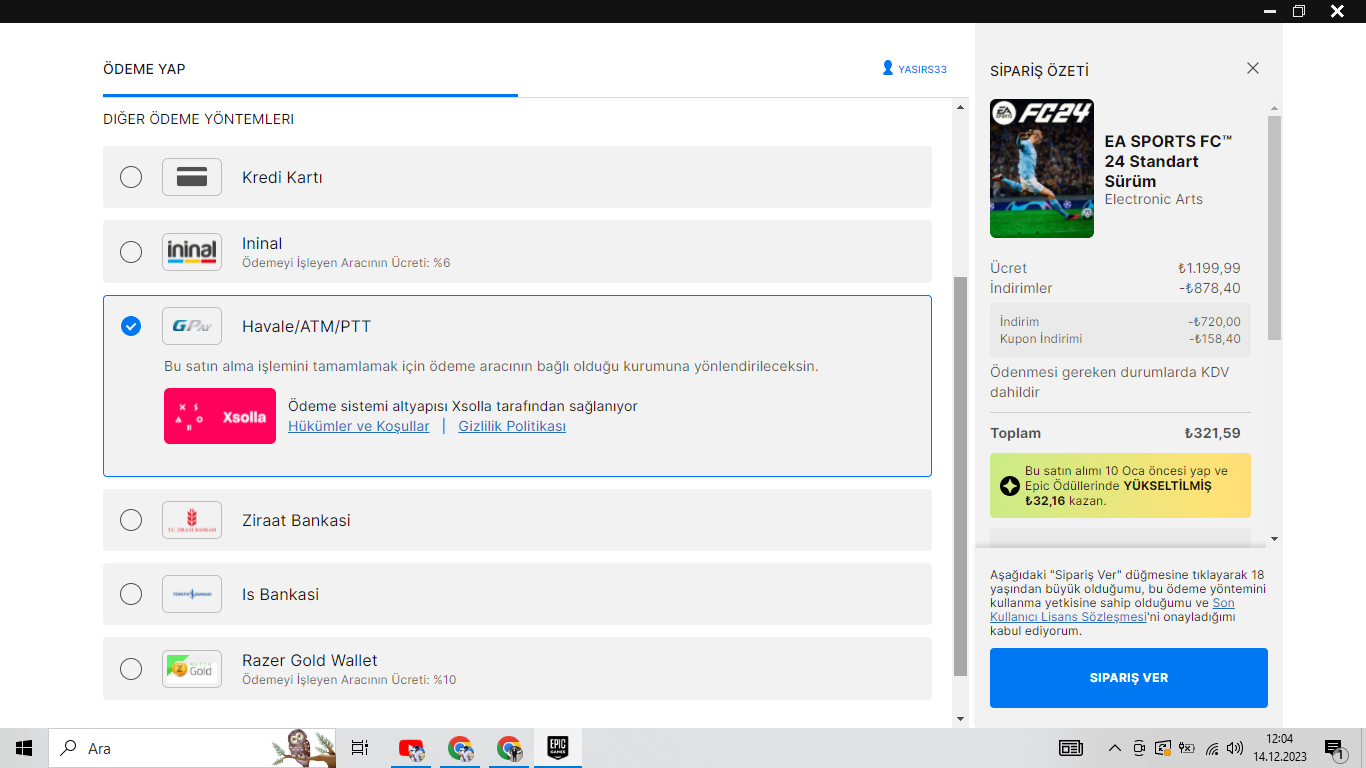
Task: Open the taskbar clock showing 12:04
Action: (x=1279, y=748)
